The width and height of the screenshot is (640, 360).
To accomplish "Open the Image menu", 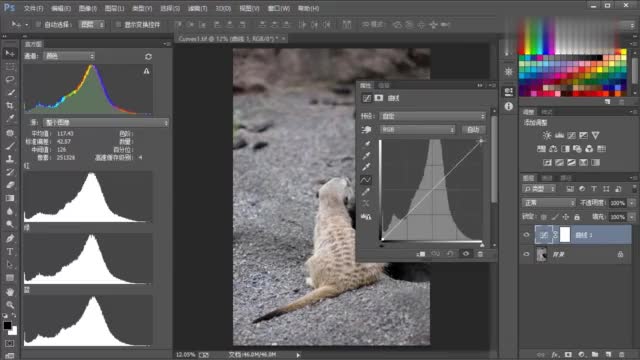I will 87,8.
